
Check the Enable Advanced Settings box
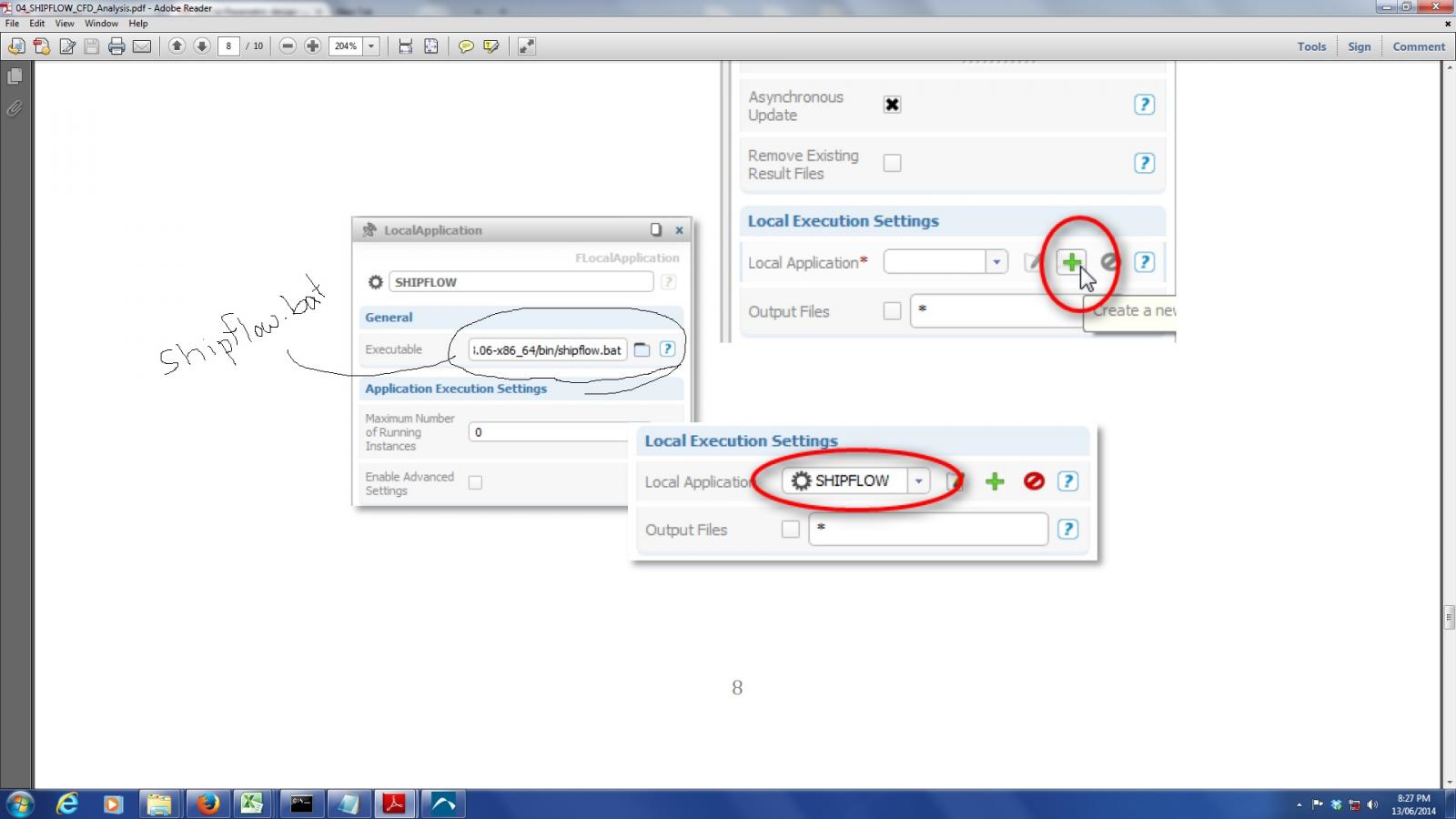click(x=475, y=483)
